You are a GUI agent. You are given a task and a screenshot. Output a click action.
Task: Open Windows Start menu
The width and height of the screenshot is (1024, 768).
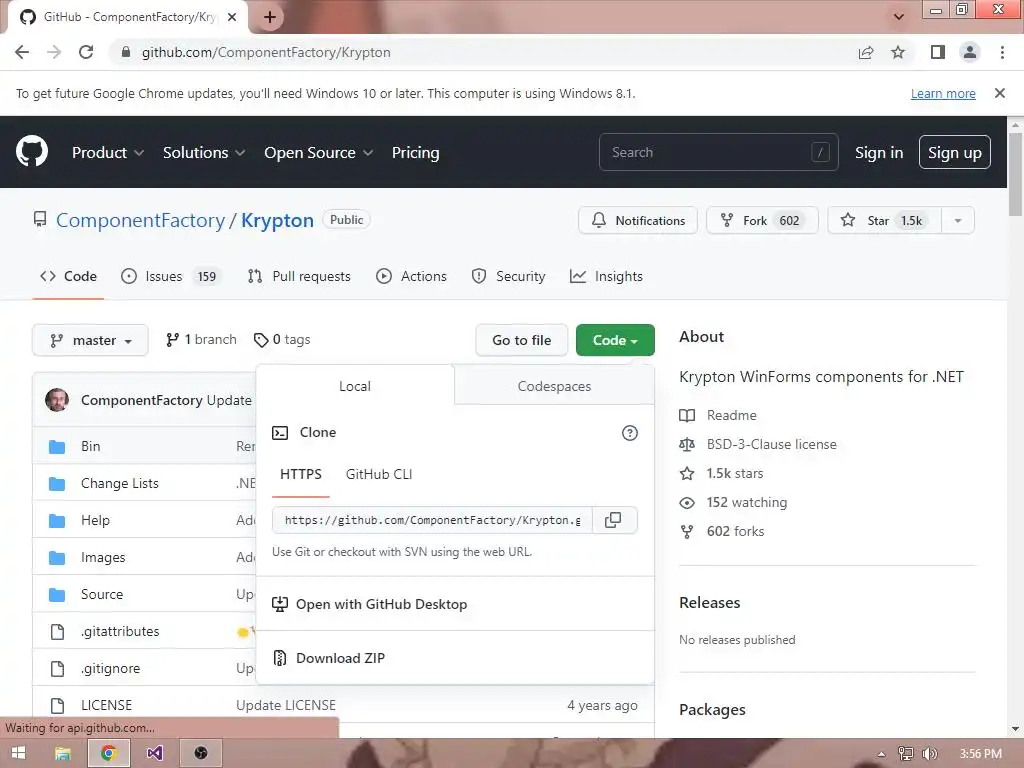[18, 753]
